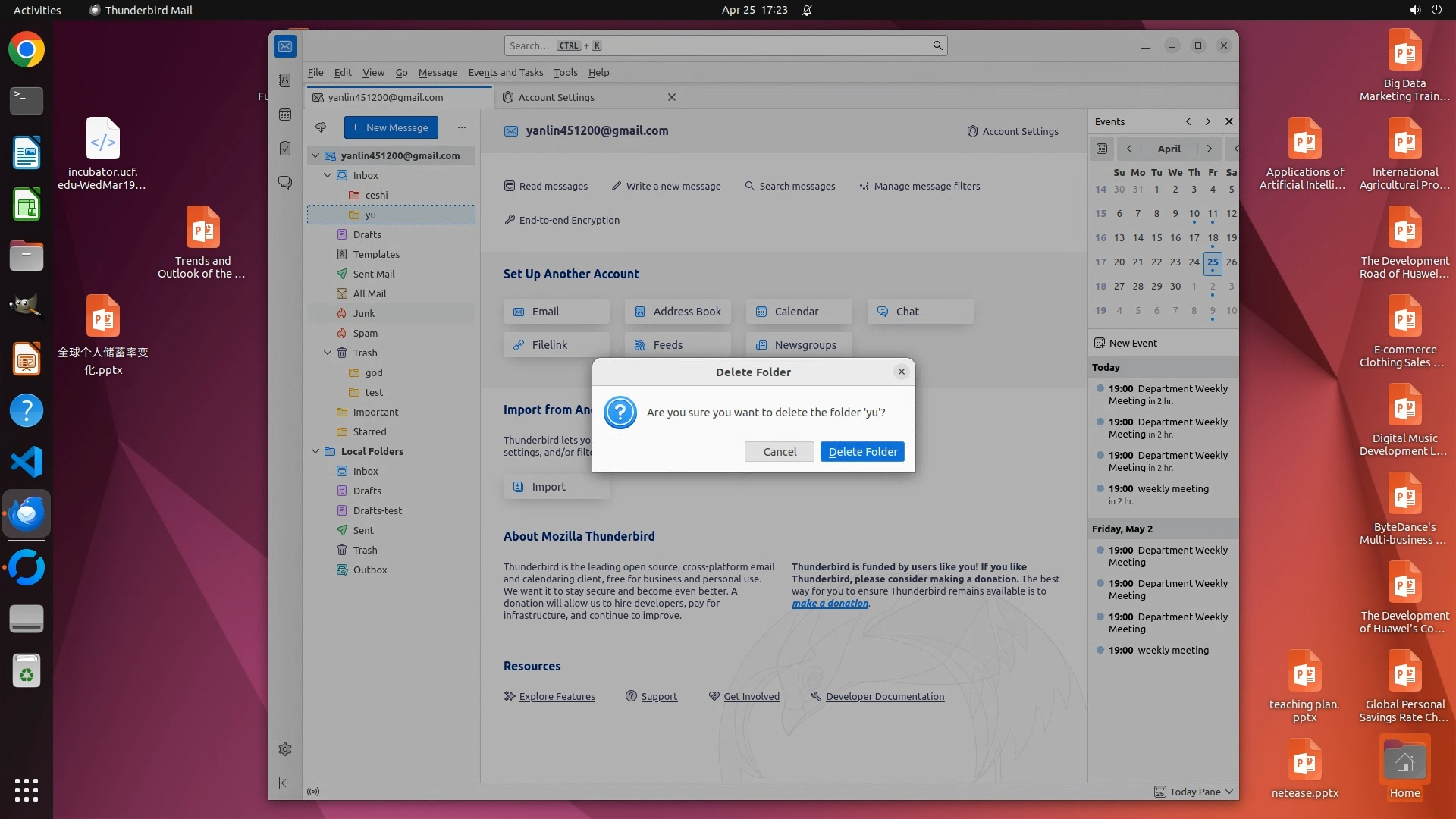Toggle system notifications bell
This screenshot has width=1456, height=819.
(x=807, y=10)
